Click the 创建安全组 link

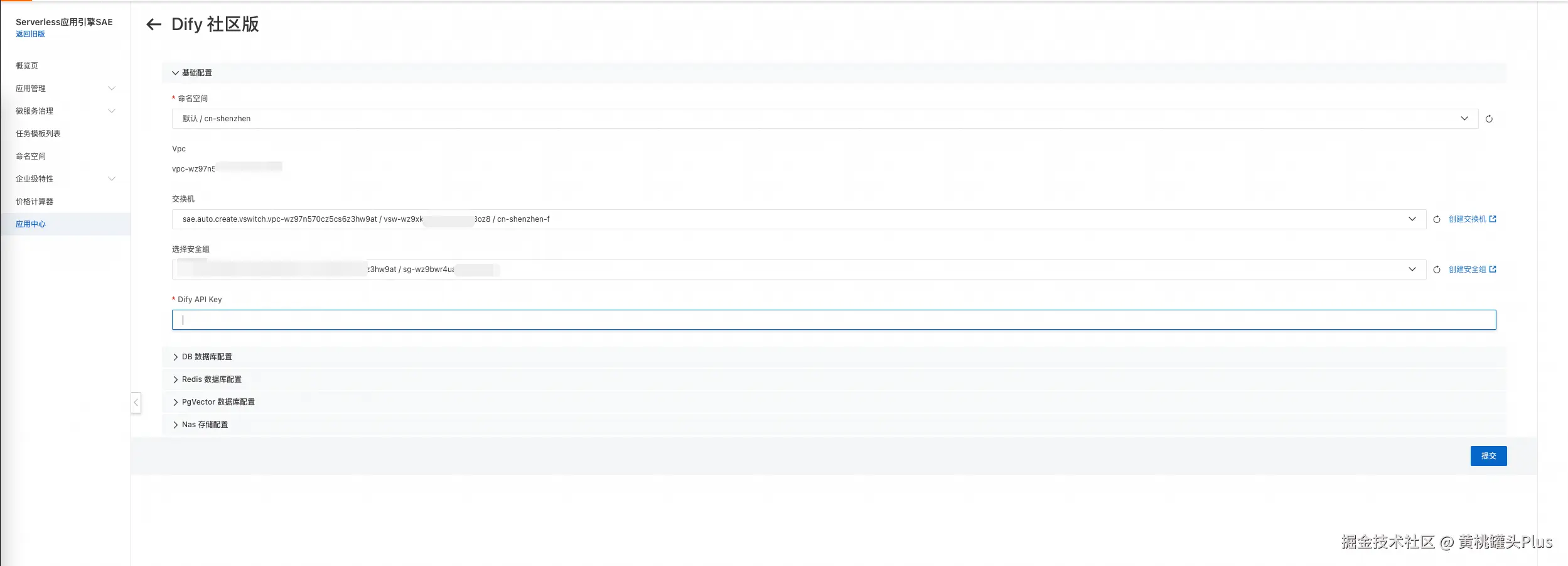tap(1472, 269)
